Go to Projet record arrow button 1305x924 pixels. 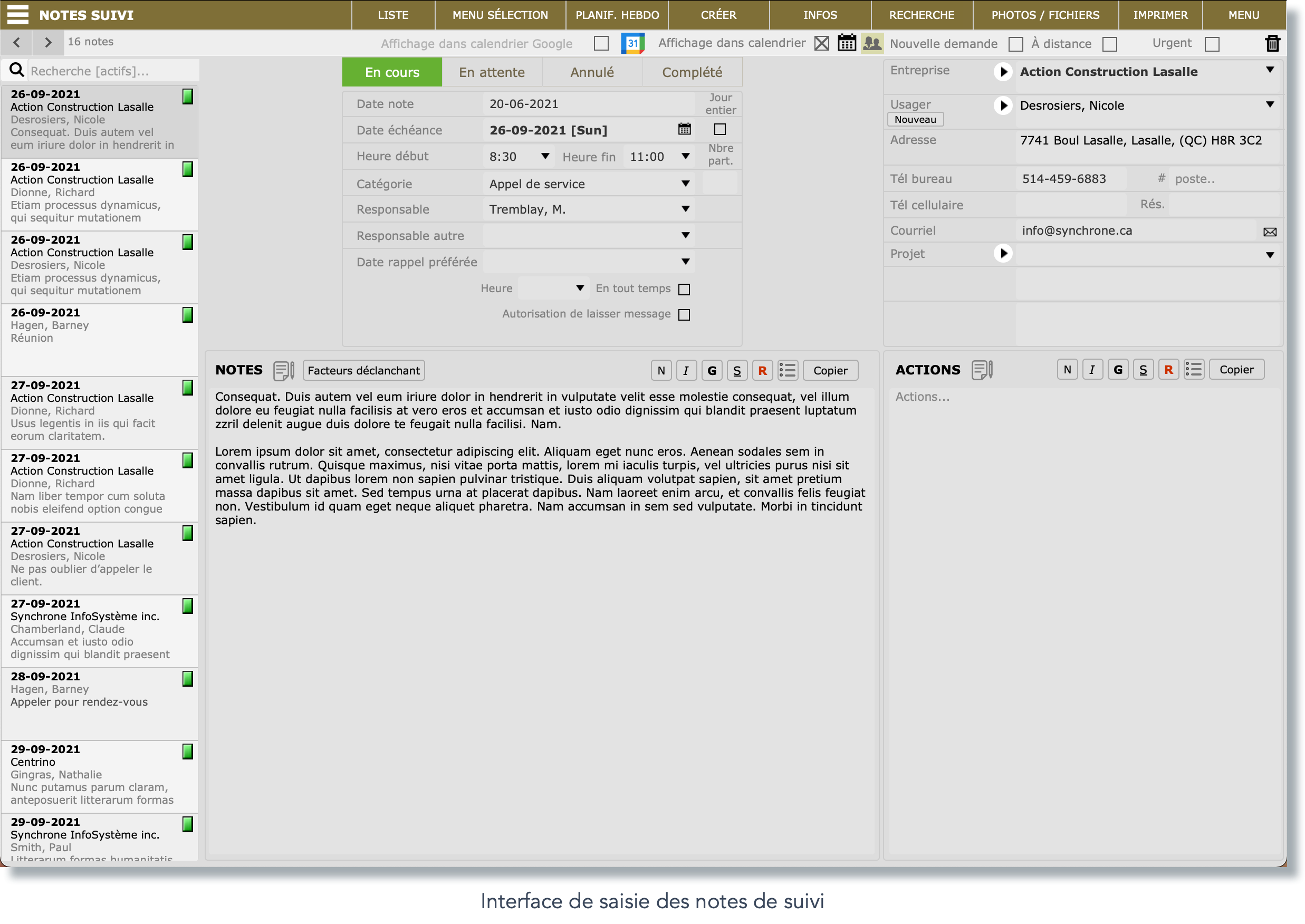(x=1003, y=253)
